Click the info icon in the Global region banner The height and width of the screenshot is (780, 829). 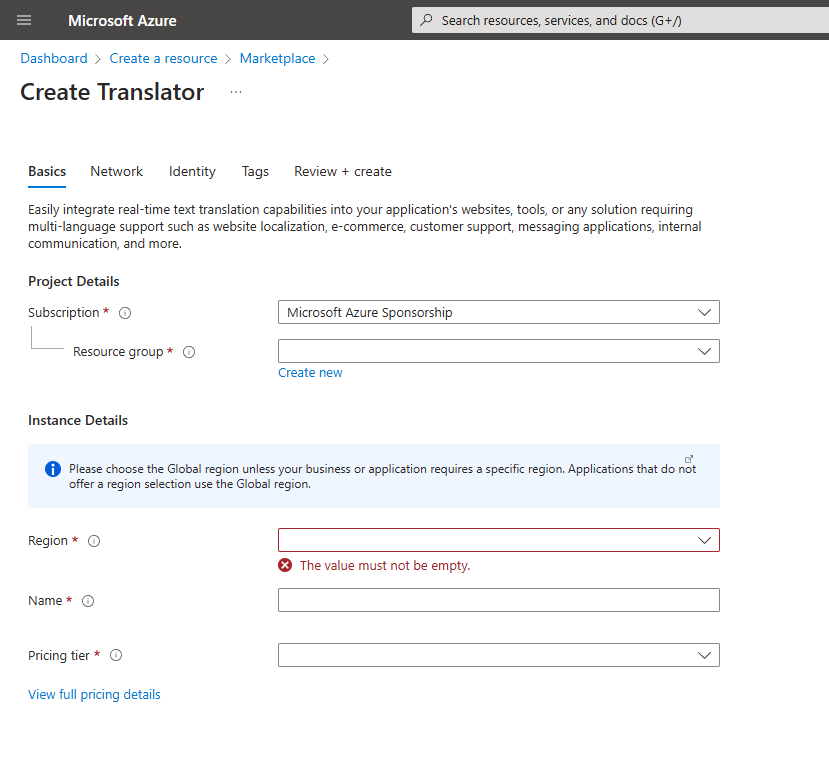tap(52, 468)
